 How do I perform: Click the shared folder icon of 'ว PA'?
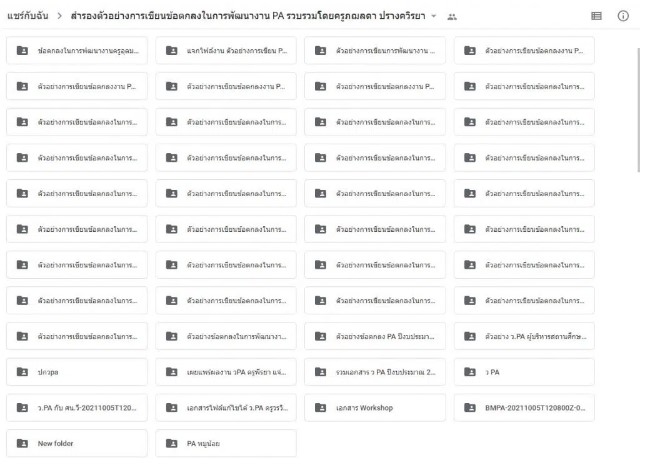pos(470,372)
